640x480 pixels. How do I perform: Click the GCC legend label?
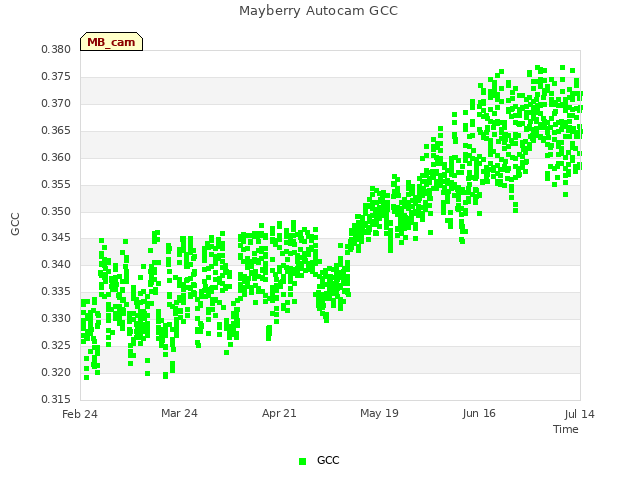point(328,460)
